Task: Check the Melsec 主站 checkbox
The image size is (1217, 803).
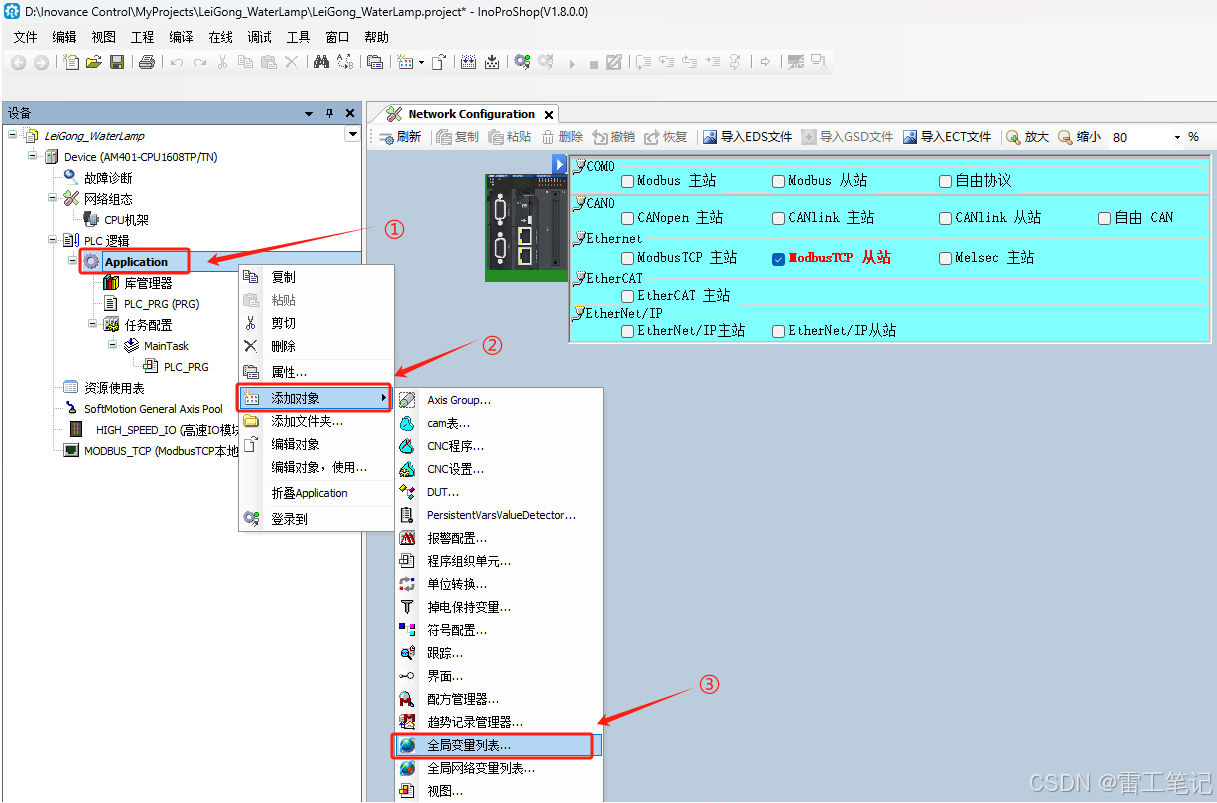Action: pos(945,258)
